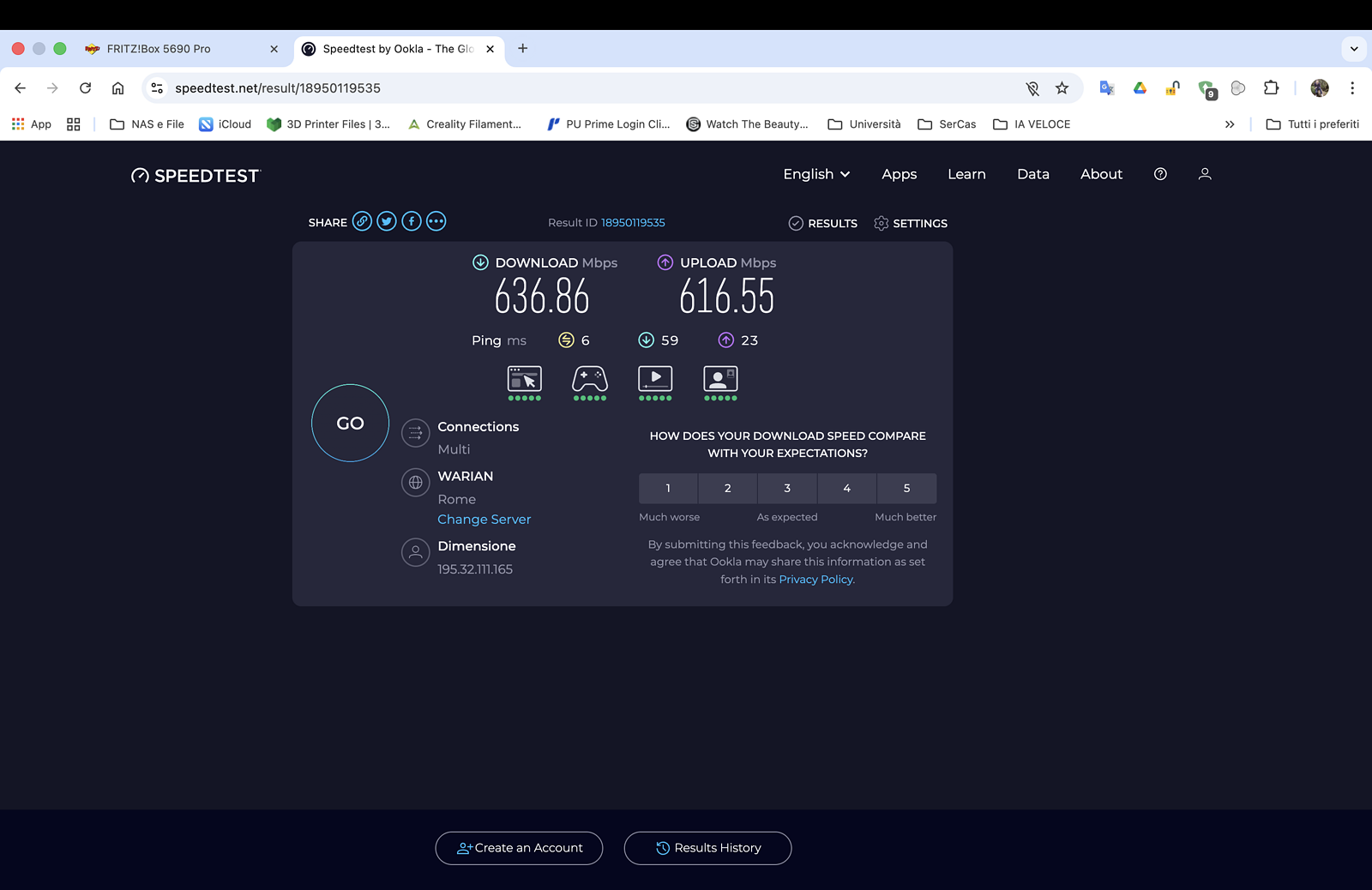Screen dimensions: 1372x890
Task: Open the RESULTS page
Action: pyautogui.click(x=823, y=223)
